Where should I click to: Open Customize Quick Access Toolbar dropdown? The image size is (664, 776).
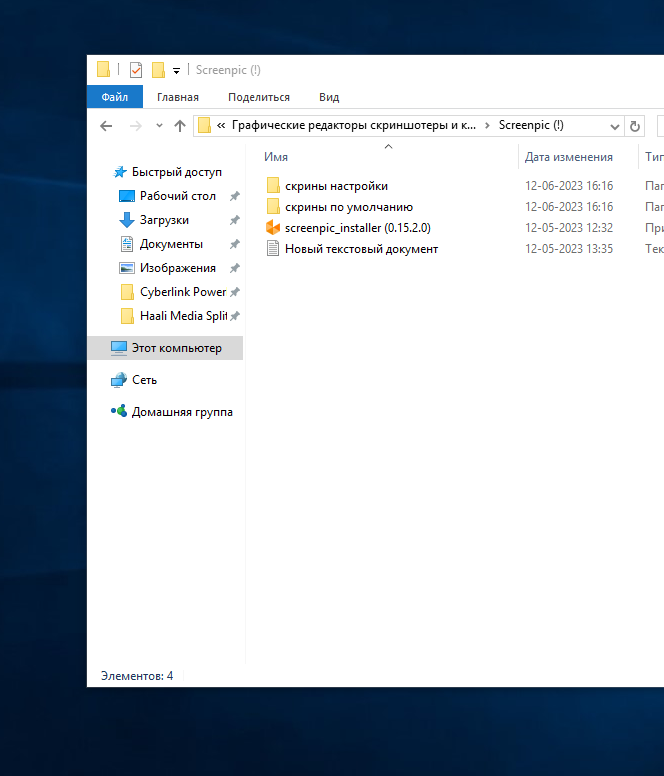click(x=176, y=71)
